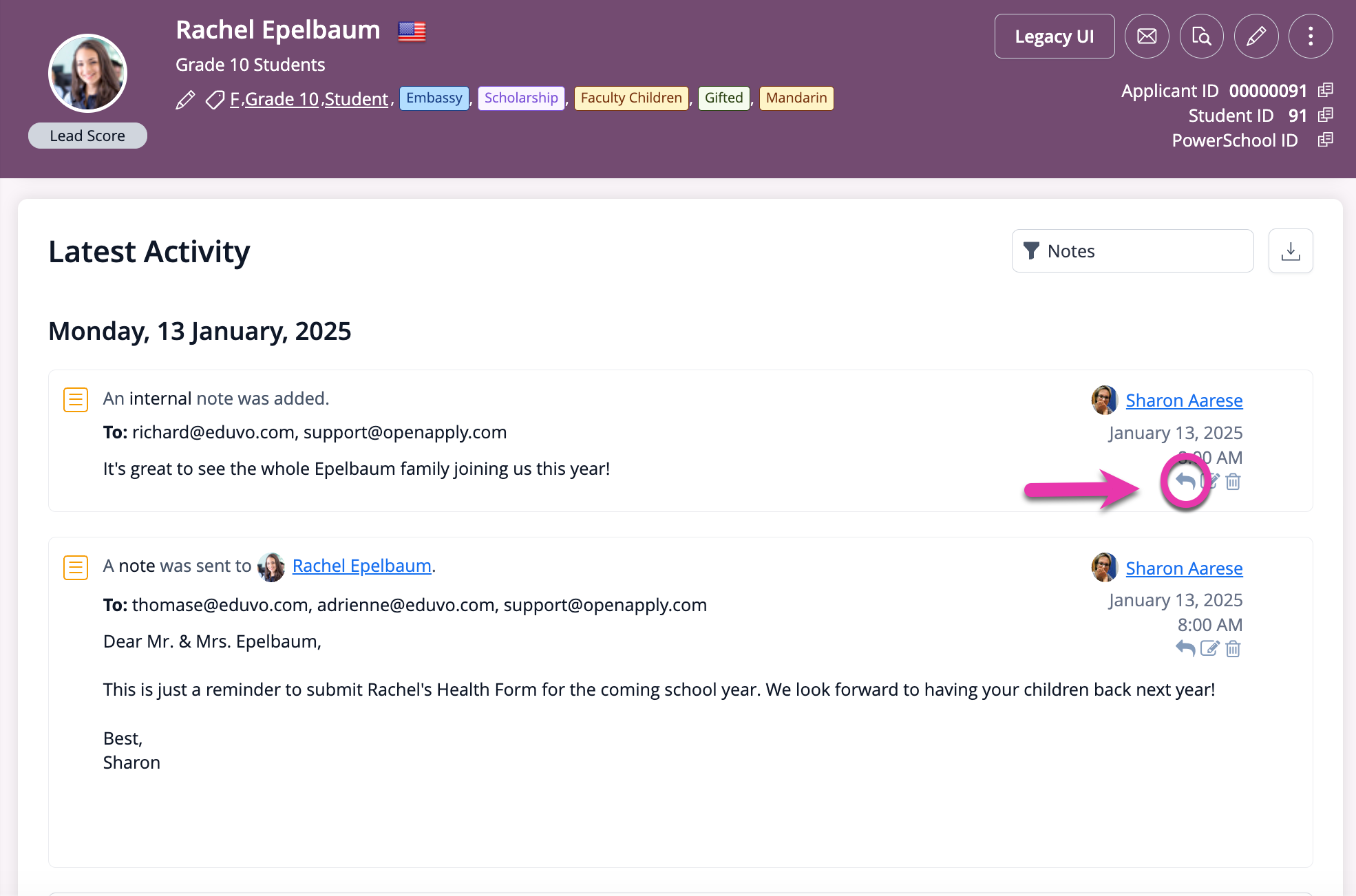This screenshot has height=896, width=1356.
Task: Switch to Legacy UI
Action: pyautogui.click(x=1055, y=36)
